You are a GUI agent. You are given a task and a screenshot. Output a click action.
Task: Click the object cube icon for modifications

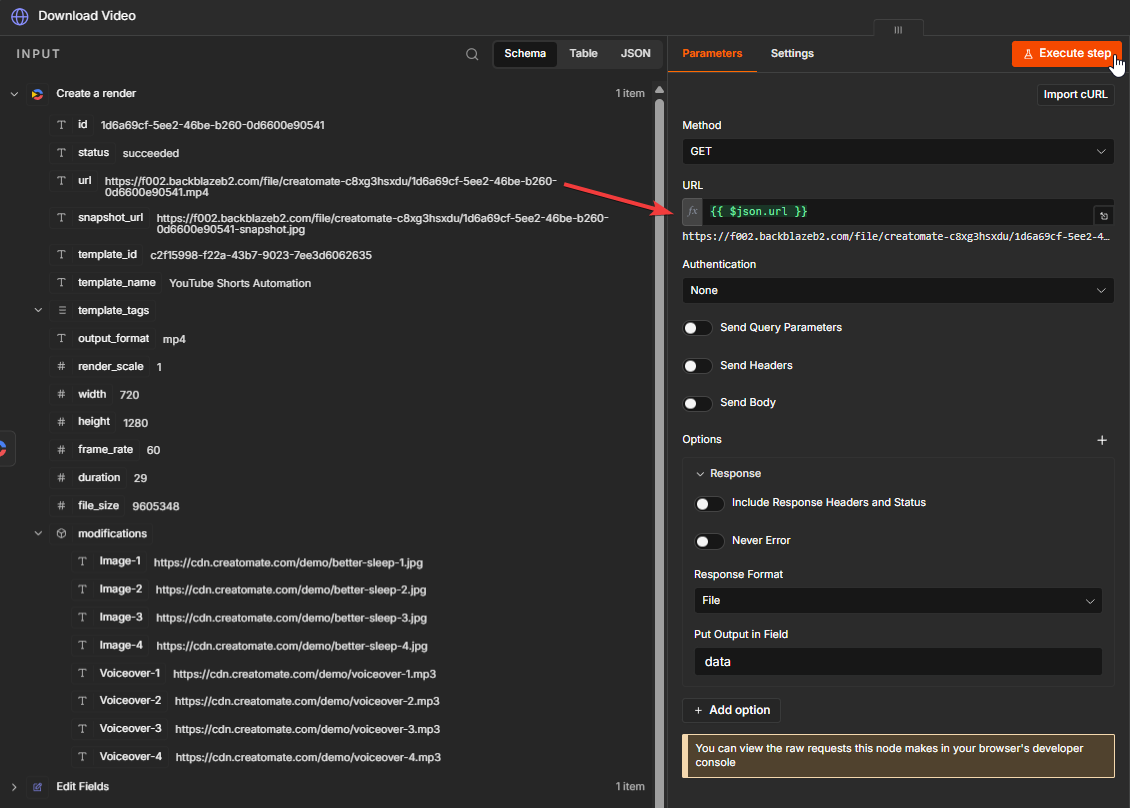click(61, 533)
